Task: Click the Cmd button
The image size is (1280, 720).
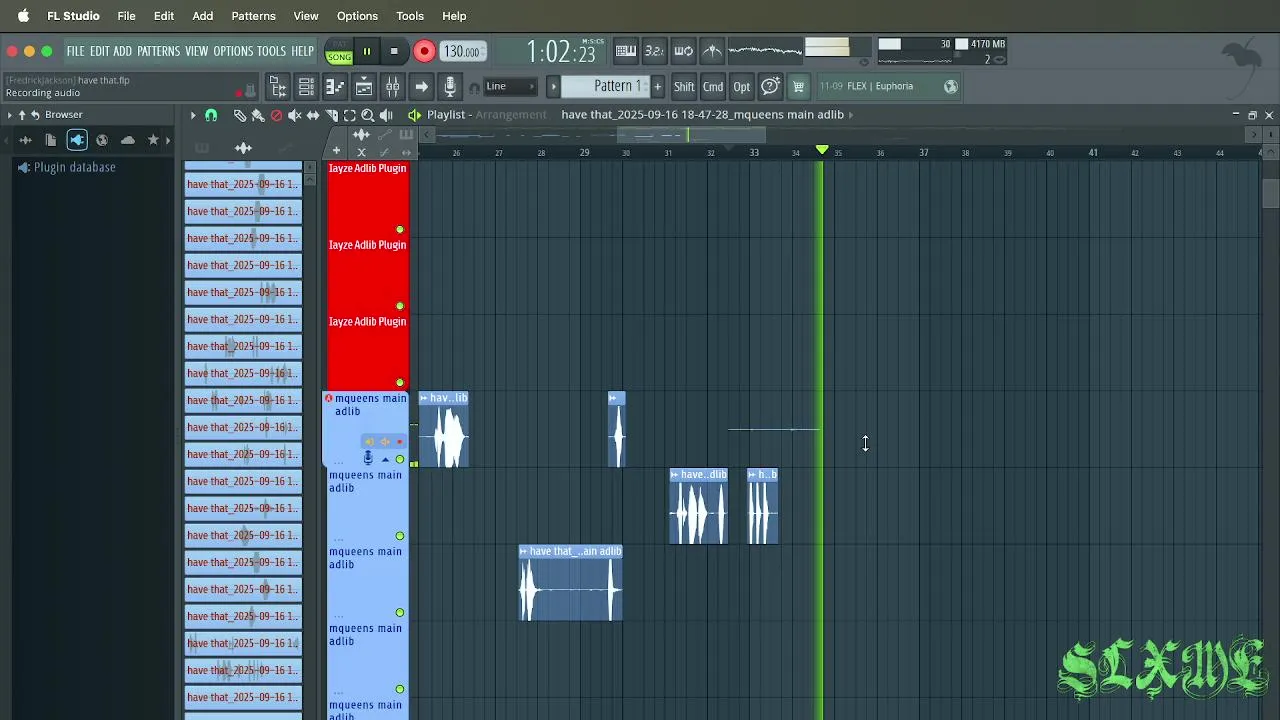Action: (x=713, y=87)
